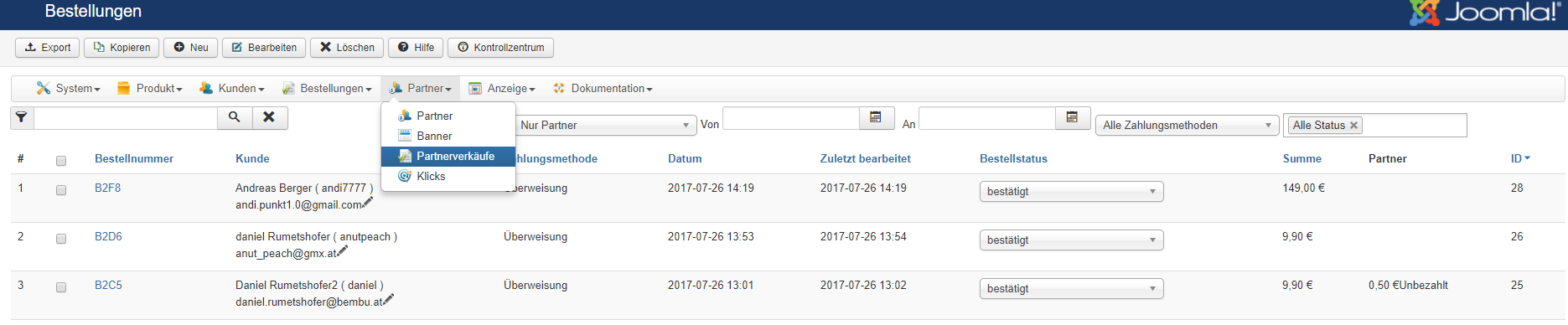
Task: Open the Von date calendar picker
Action: tap(876, 118)
